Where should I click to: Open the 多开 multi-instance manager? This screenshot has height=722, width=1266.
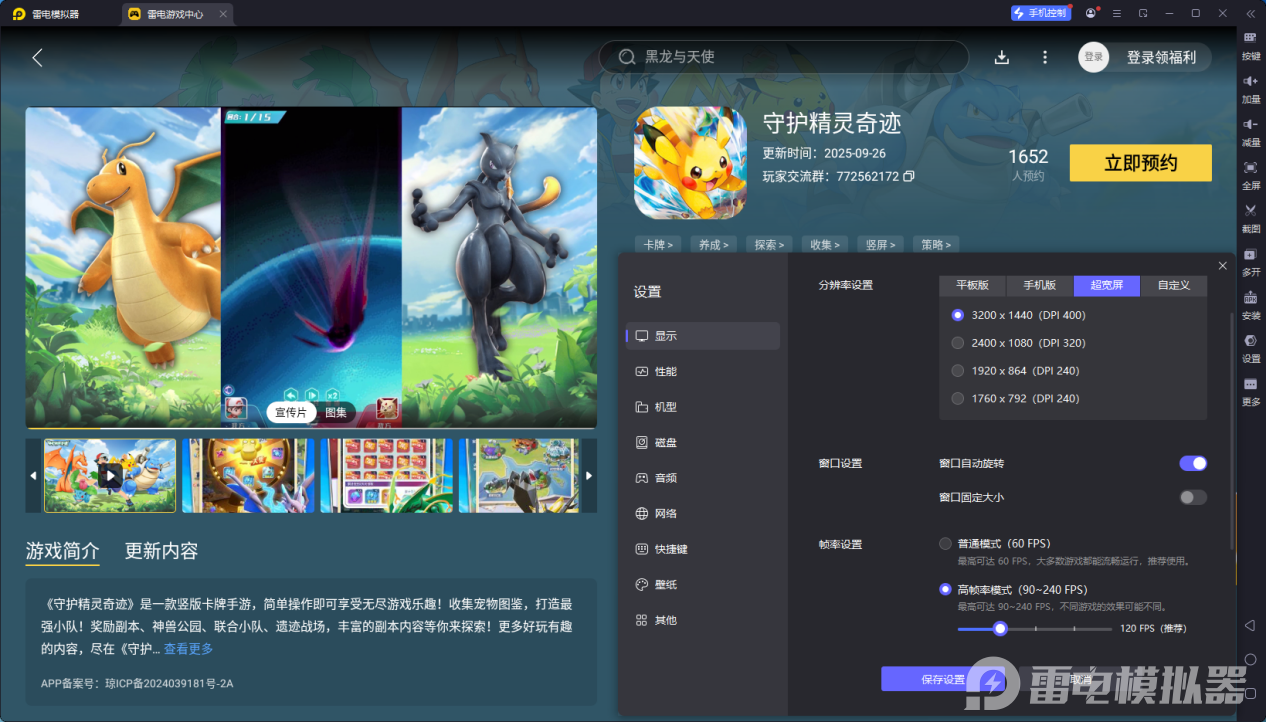pos(1250,260)
